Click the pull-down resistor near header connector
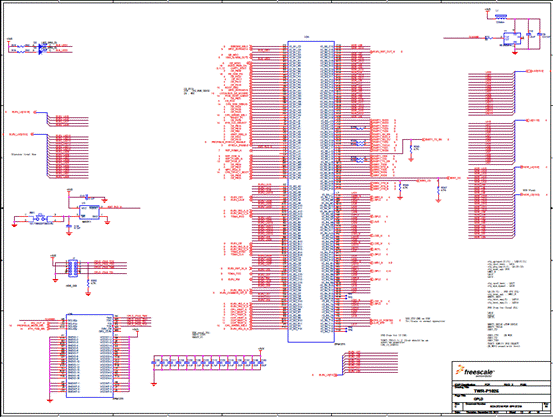Image resolution: width=553 pixels, height=417 pixels. pyautogui.click(x=88, y=282)
